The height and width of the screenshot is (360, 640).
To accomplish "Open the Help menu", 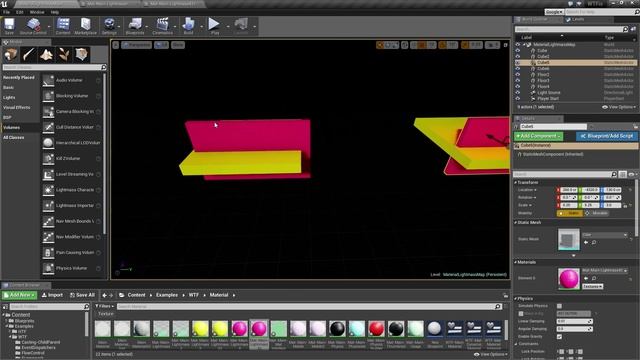I will point(55,12).
